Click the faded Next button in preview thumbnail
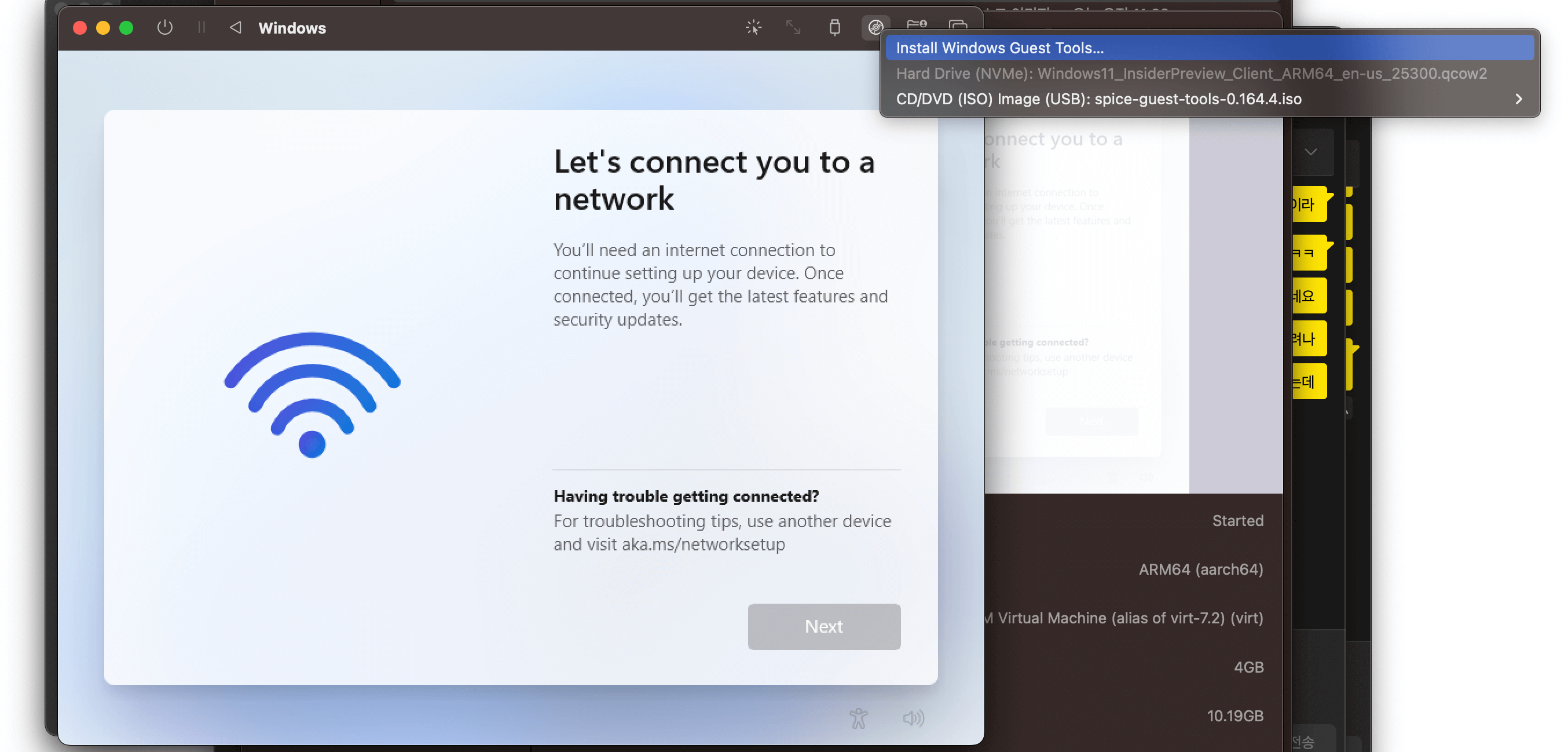Screen dimensions: 1568x752 click(1091, 421)
